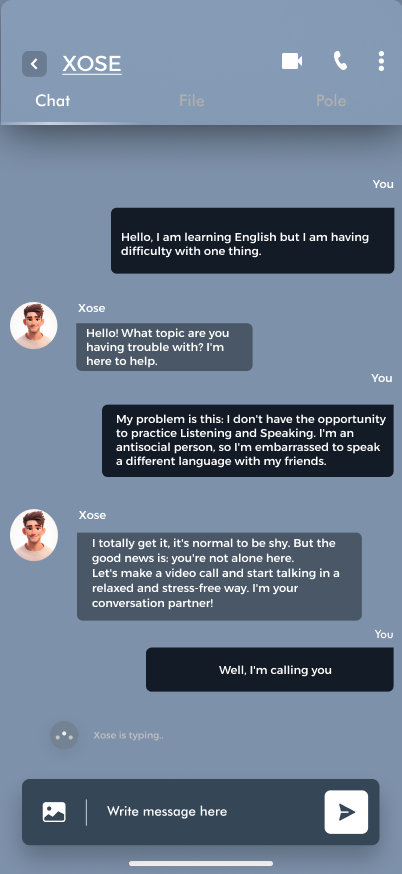This screenshot has height=874, width=402.
Task: Click the "Xose is typing.." status text
Action: 129,735
